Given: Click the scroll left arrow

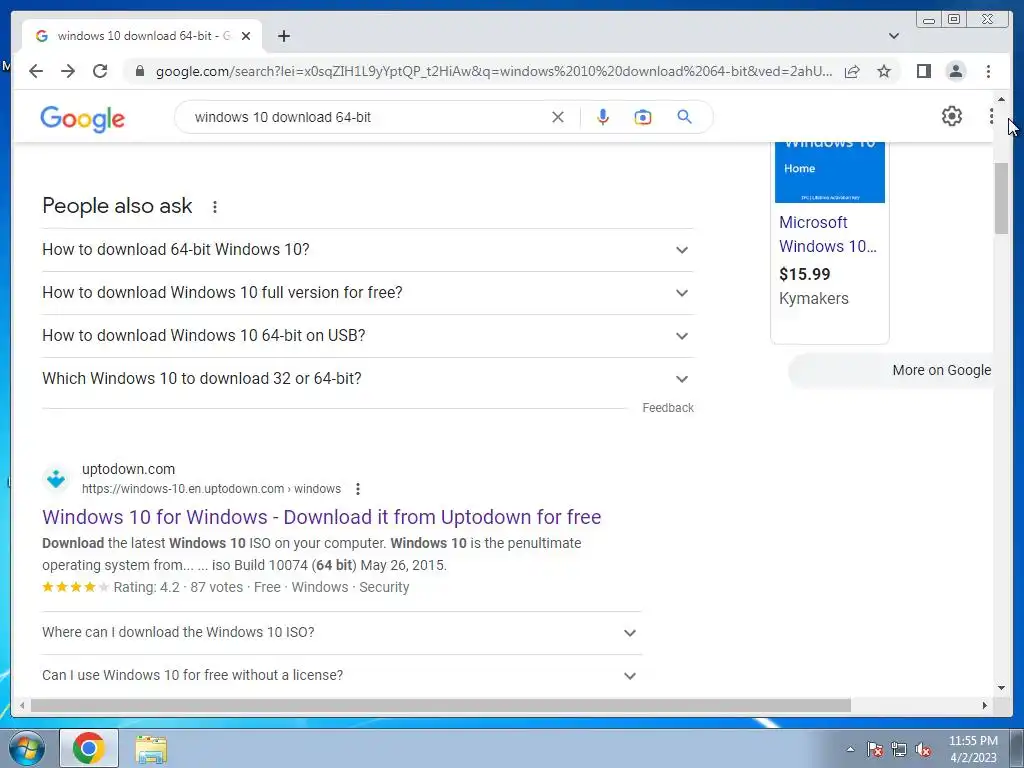Looking at the screenshot, I should [22, 705].
